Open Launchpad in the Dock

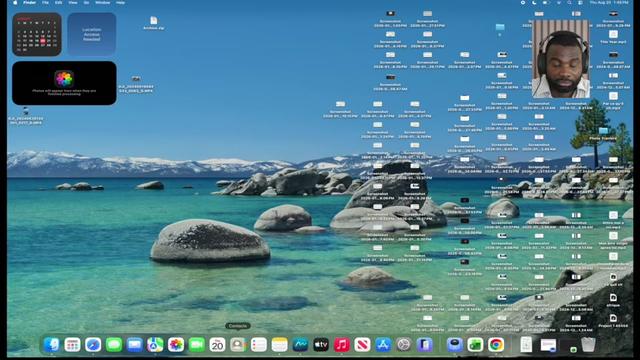pyautogui.click(x=72, y=345)
